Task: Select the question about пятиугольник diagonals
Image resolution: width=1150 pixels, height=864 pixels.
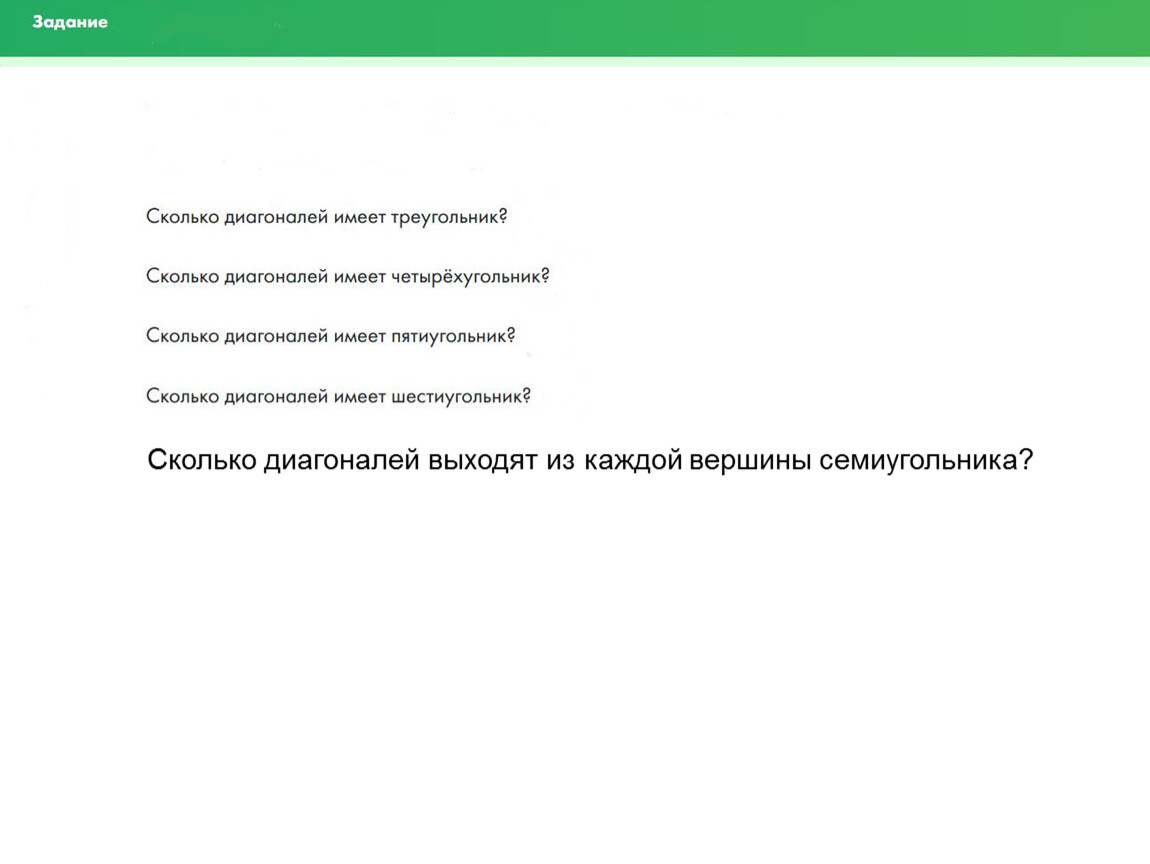Action: click(x=331, y=336)
